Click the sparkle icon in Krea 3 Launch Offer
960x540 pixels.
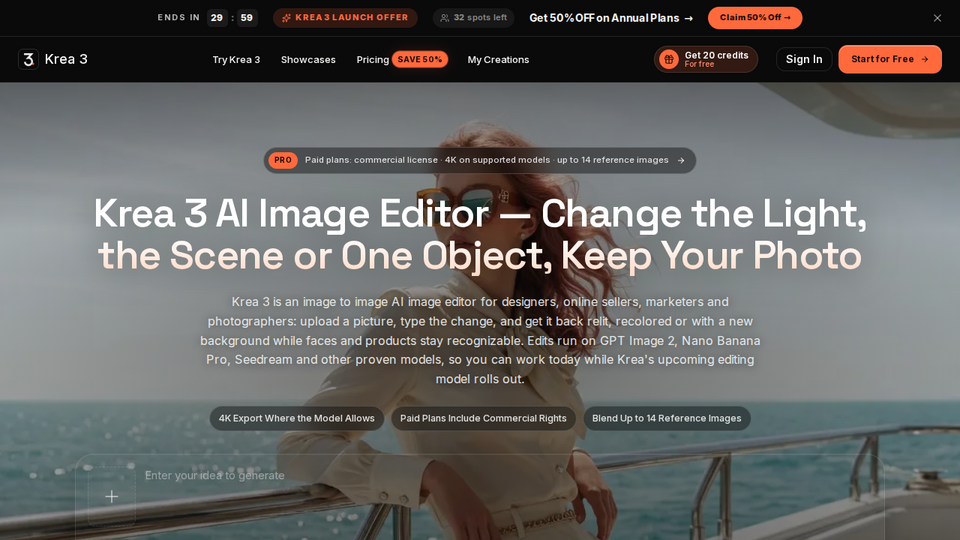tap(286, 18)
